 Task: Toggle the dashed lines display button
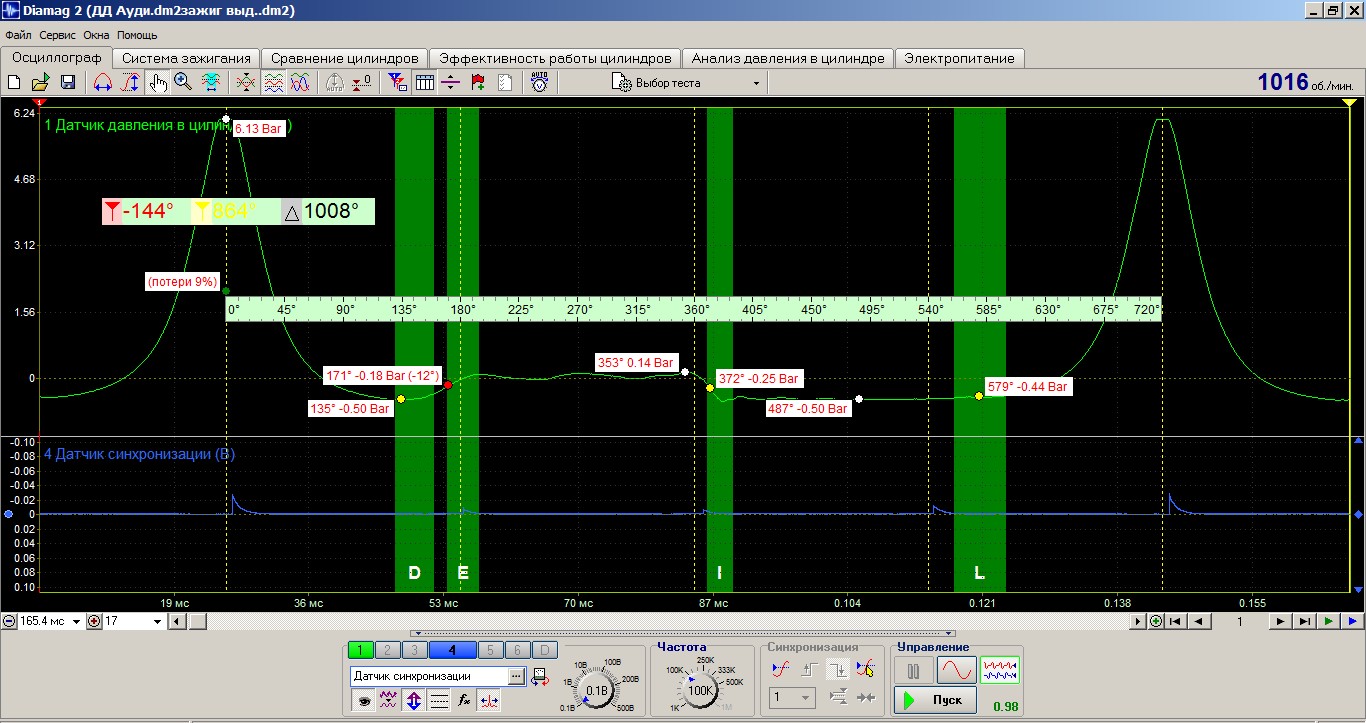(438, 700)
